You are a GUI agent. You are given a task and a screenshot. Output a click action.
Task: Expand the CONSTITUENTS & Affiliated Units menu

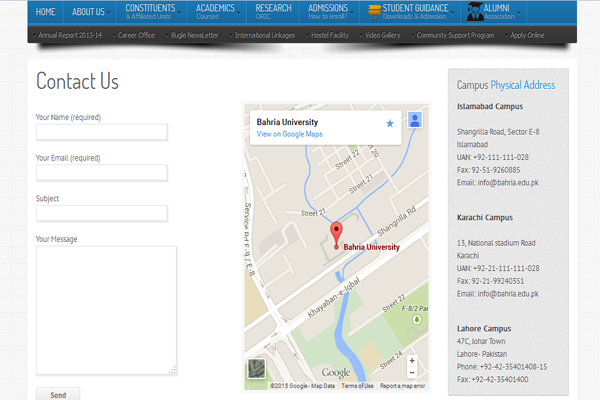[x=152, y=12]
